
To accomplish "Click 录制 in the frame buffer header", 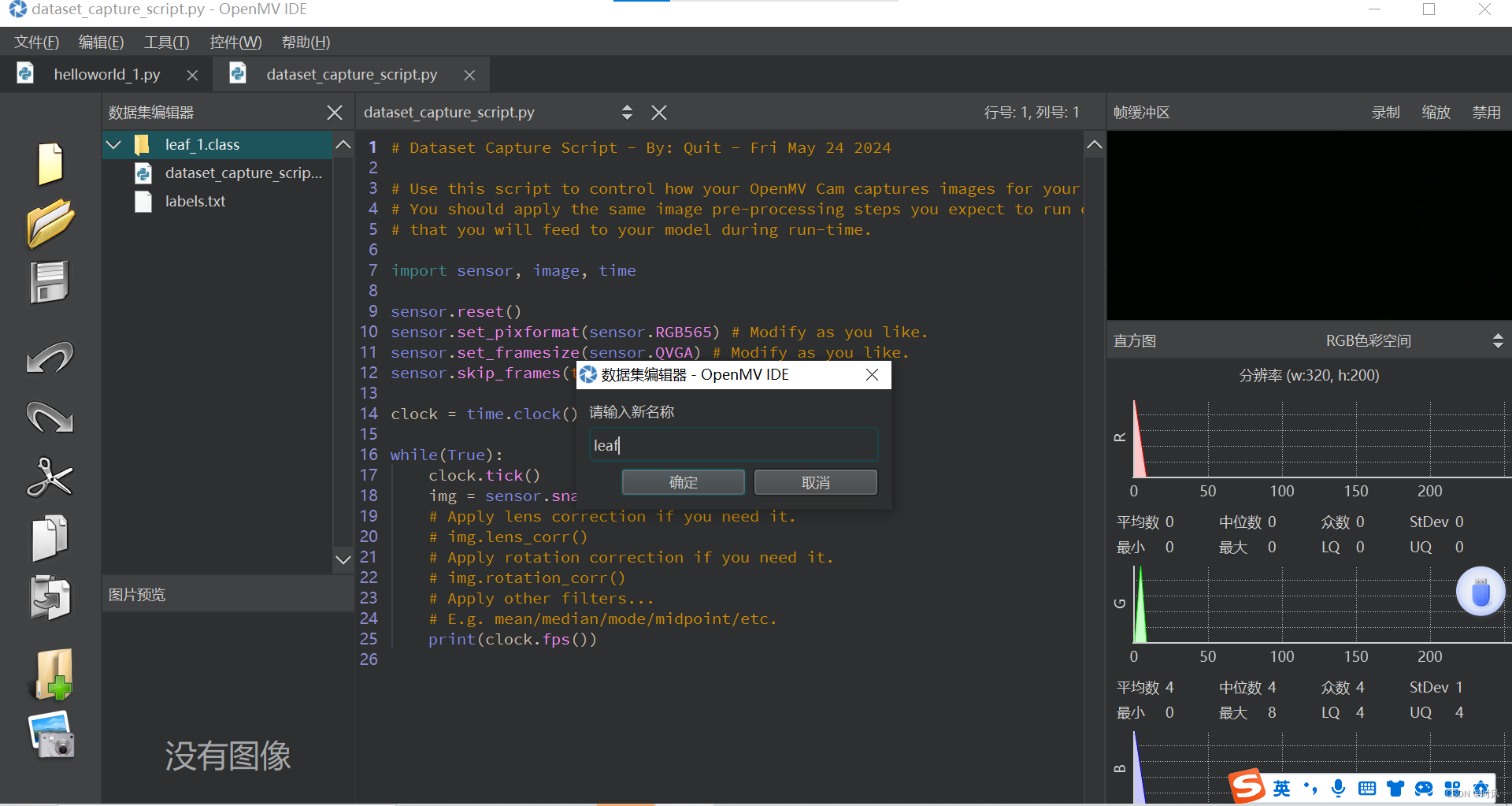I will click(1386, 113).
